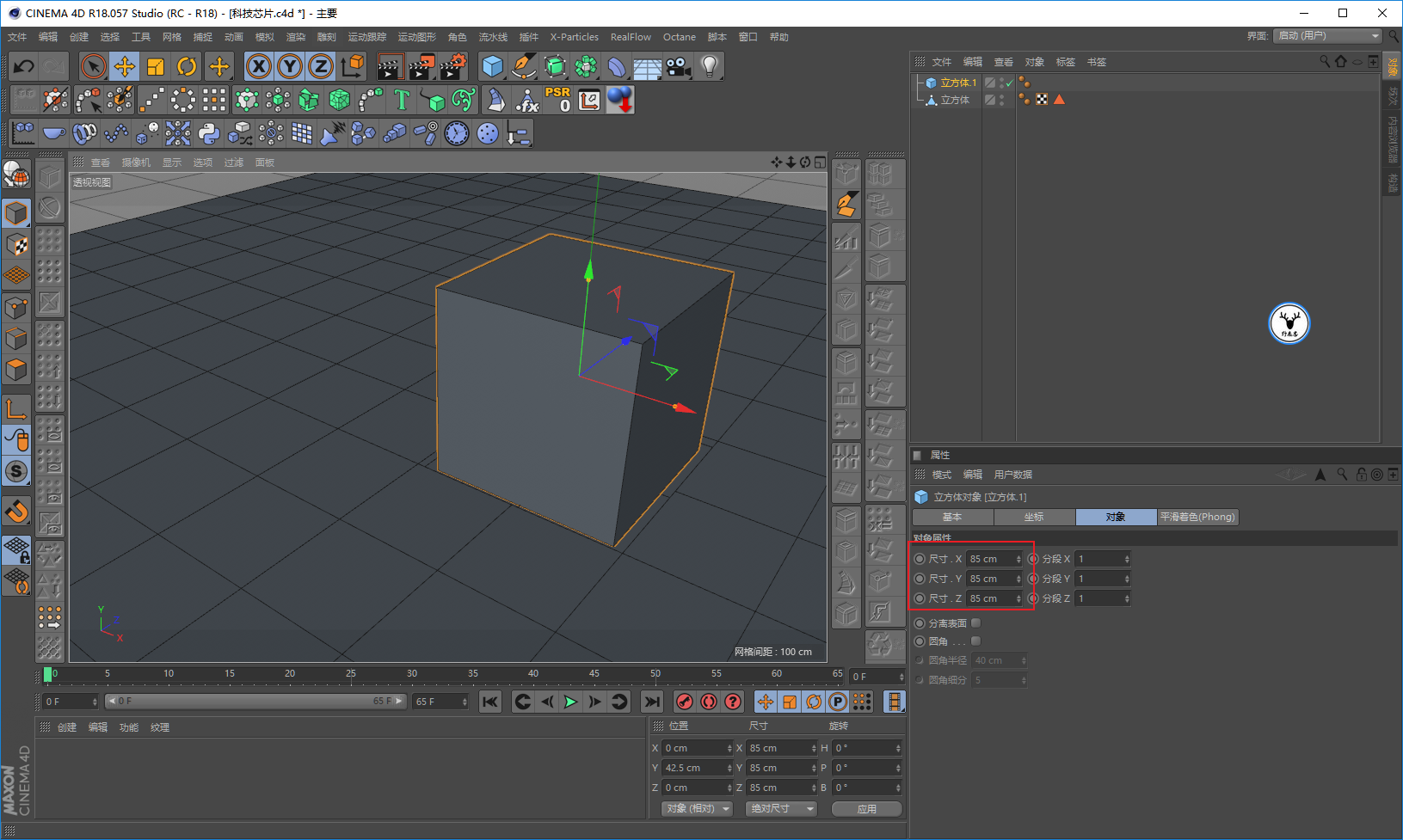Open the 文件 menu
This screenshot has height=840, width=1403.
[x=17, y=37]
